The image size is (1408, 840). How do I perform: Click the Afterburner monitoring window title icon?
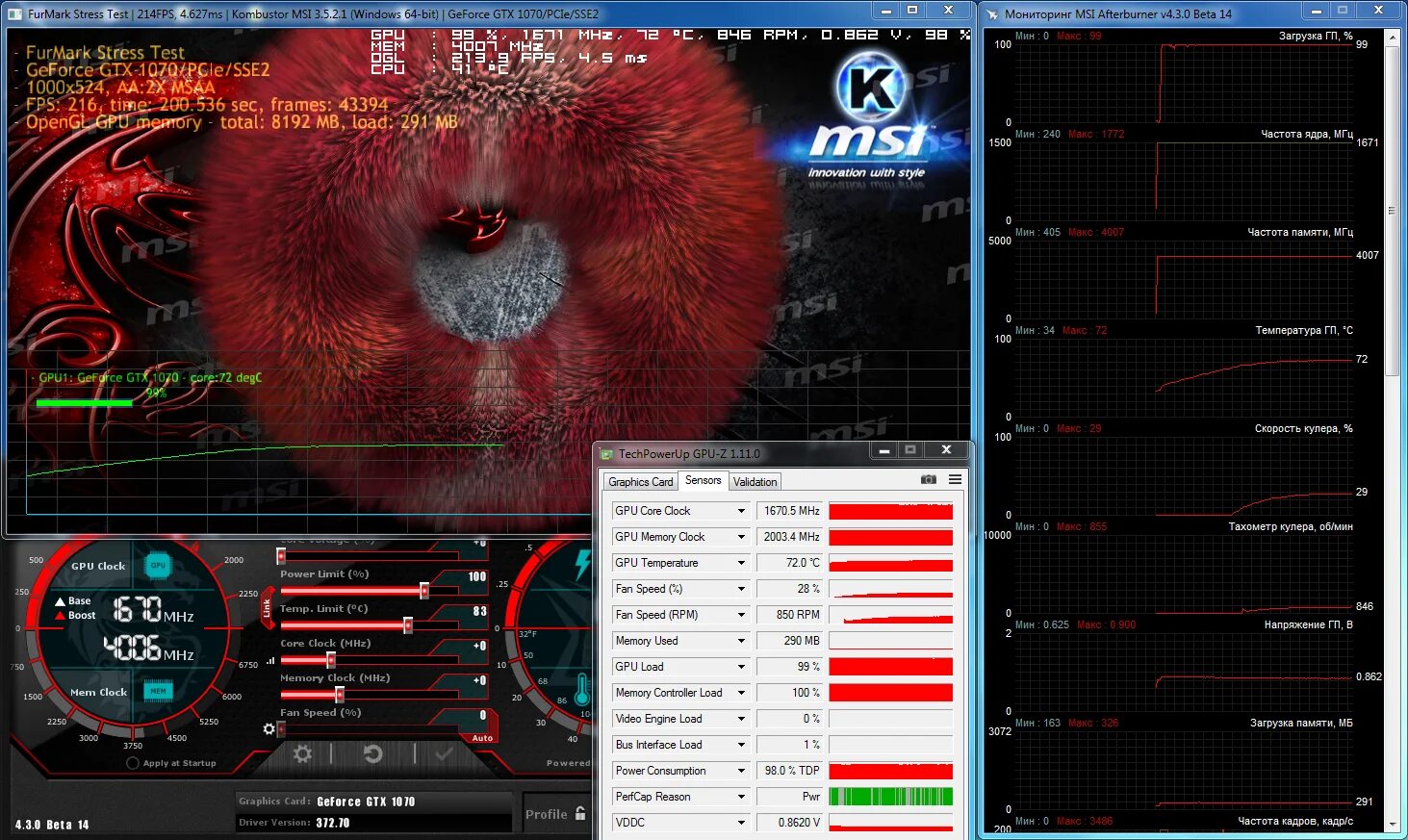click(991, 13)
